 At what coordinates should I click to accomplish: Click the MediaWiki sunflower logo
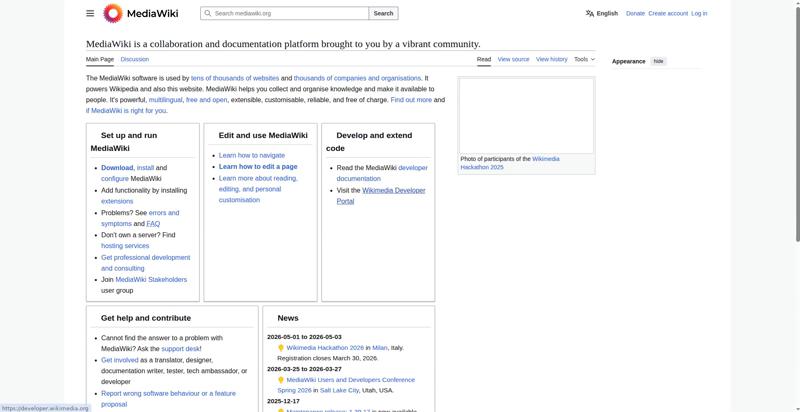[x=113, y=13]
